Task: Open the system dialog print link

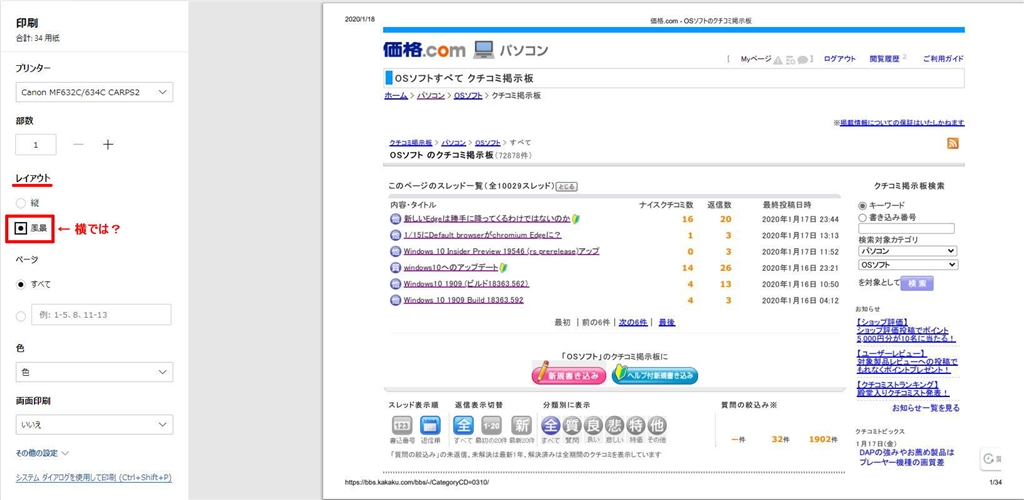Action: [x=93, y=478]
